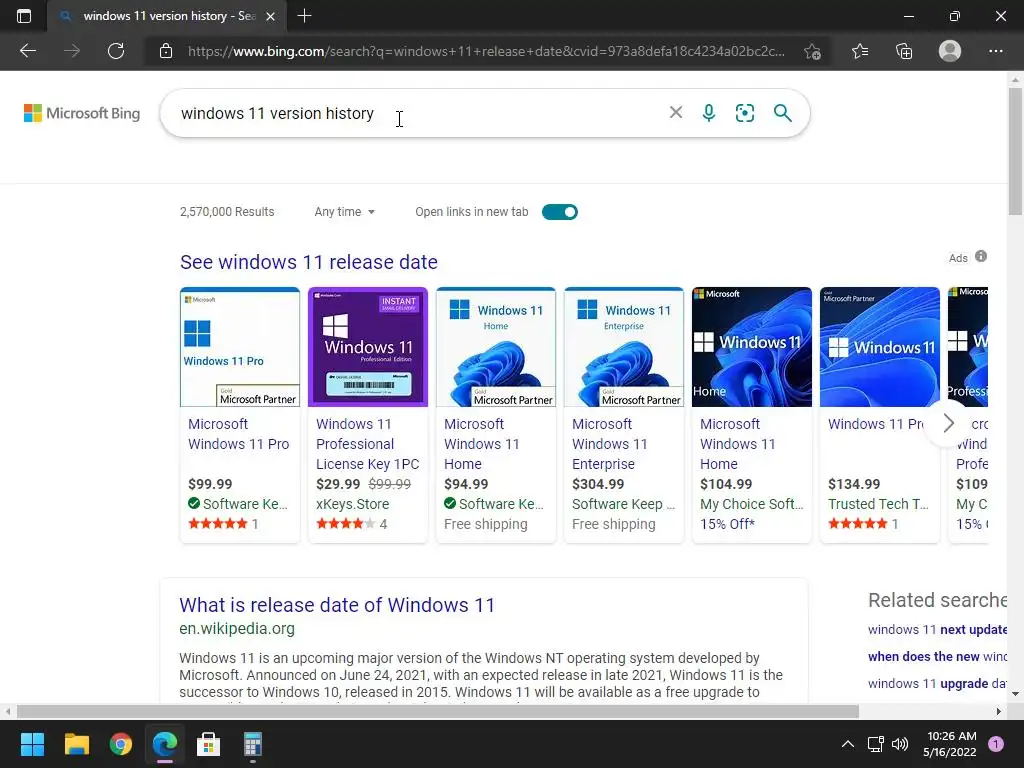This screenshot has width=1024, height=768.
Task: Open the Favorites list icon
Action: pos(860,51)
